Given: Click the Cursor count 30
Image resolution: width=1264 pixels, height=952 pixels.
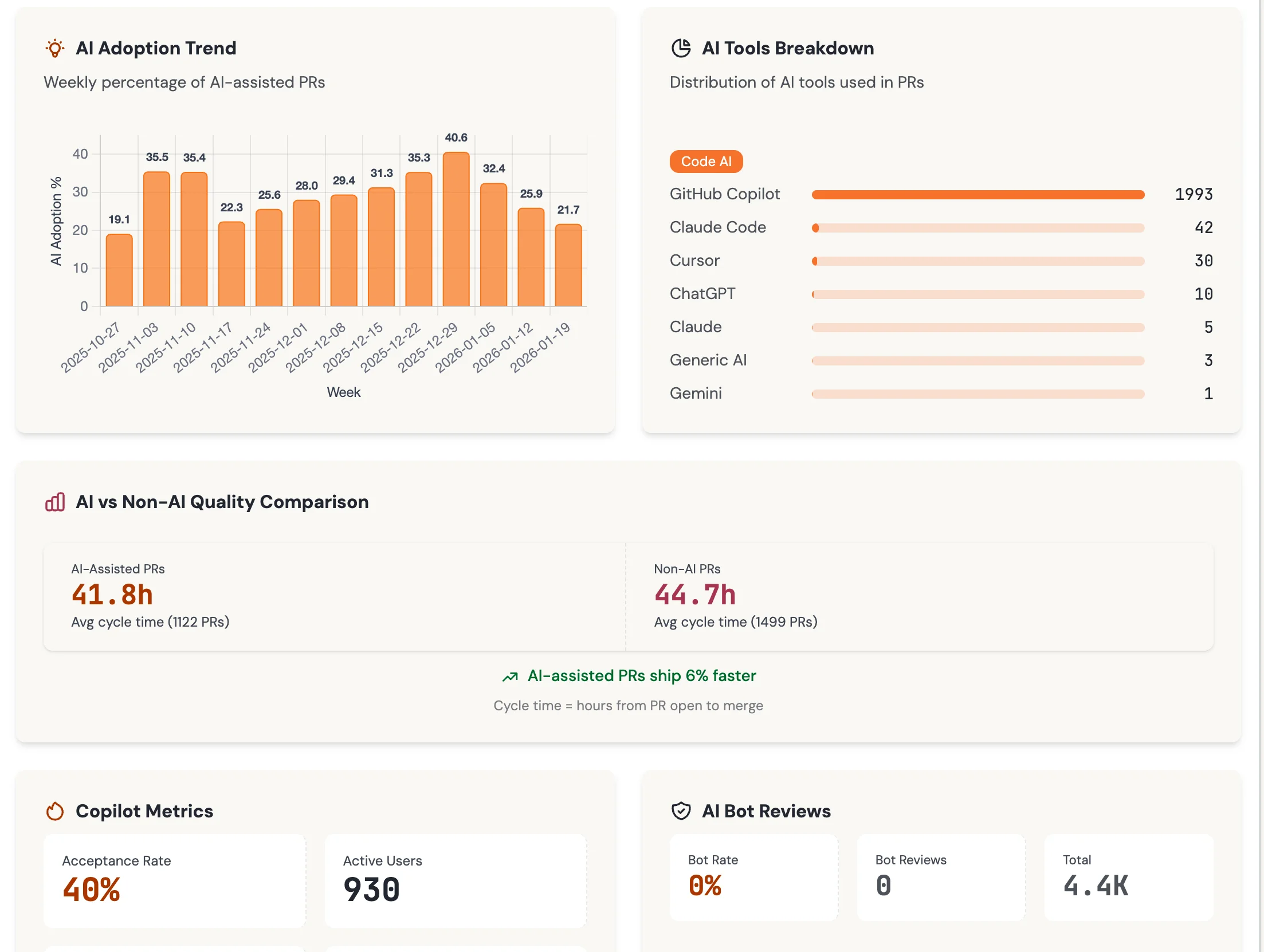Looking at the screenshot, I should (x=1203, y=261).
